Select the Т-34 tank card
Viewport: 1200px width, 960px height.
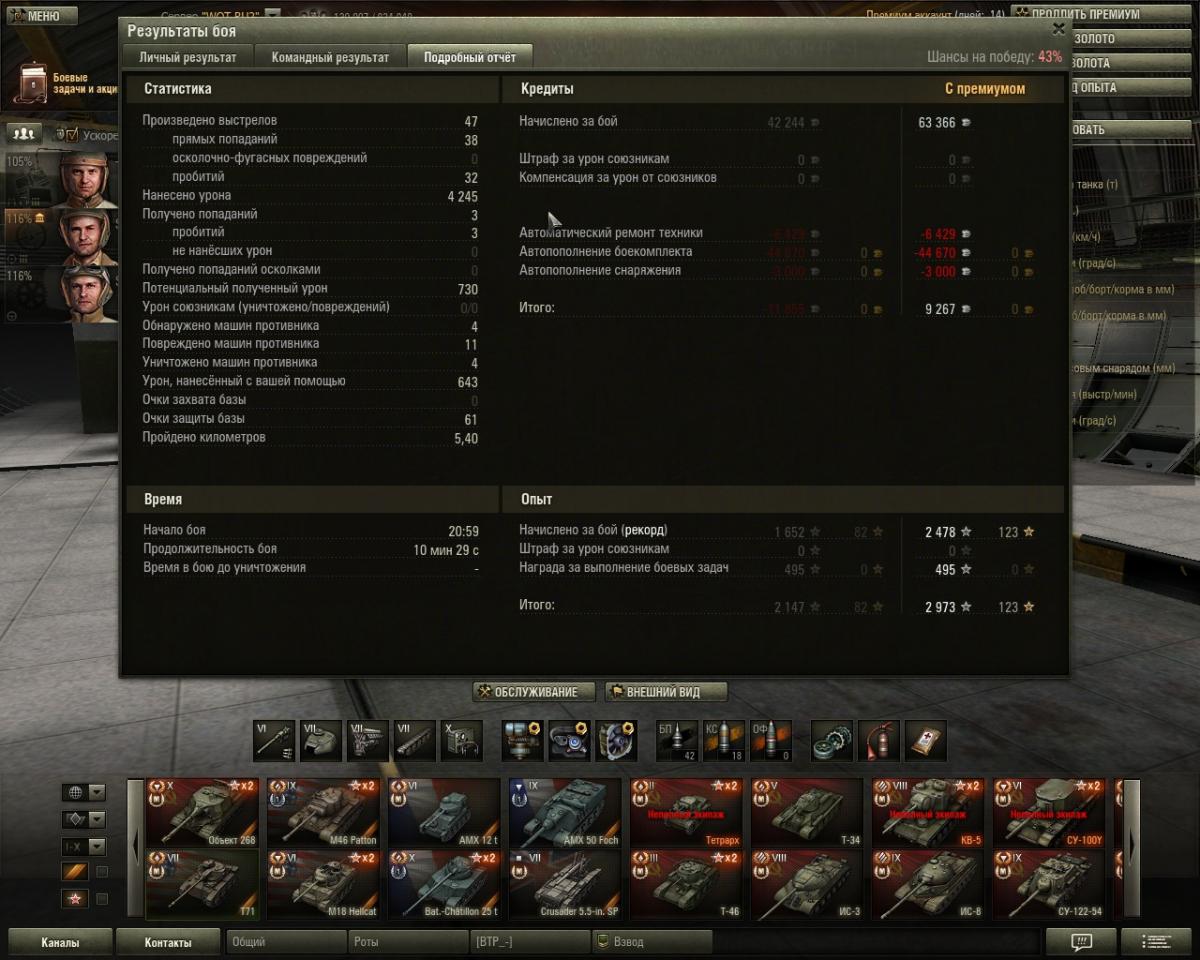[808, 813]
